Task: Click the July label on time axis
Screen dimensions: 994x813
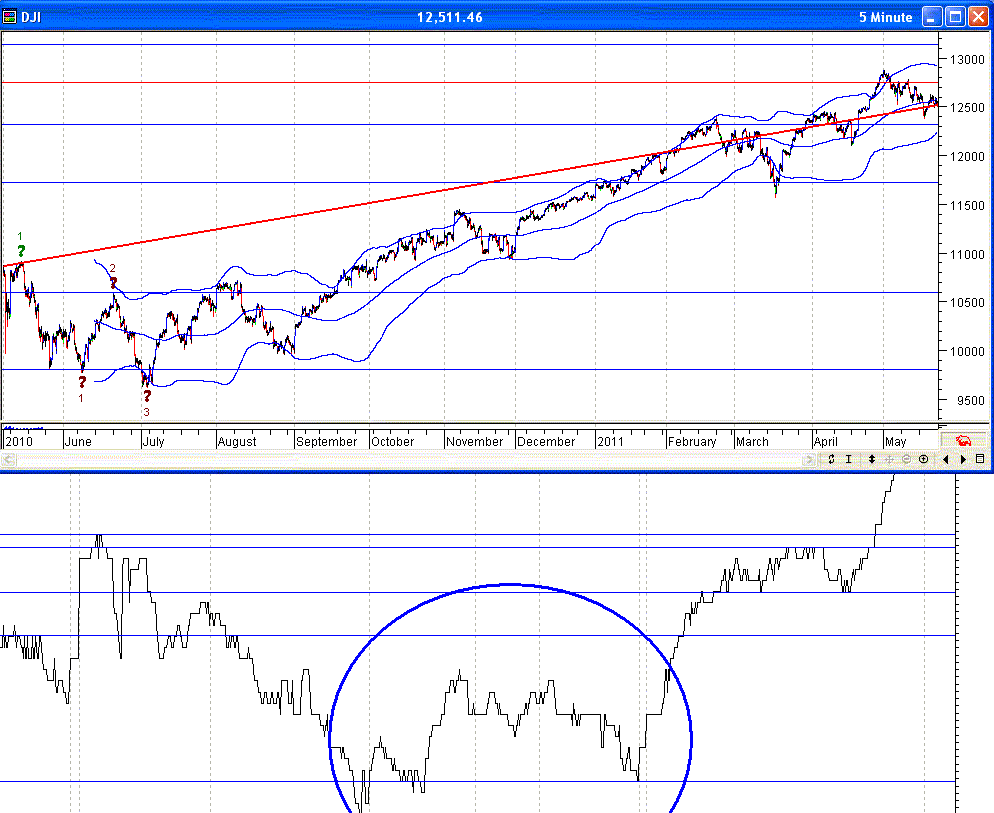Action: click(153, 441)
